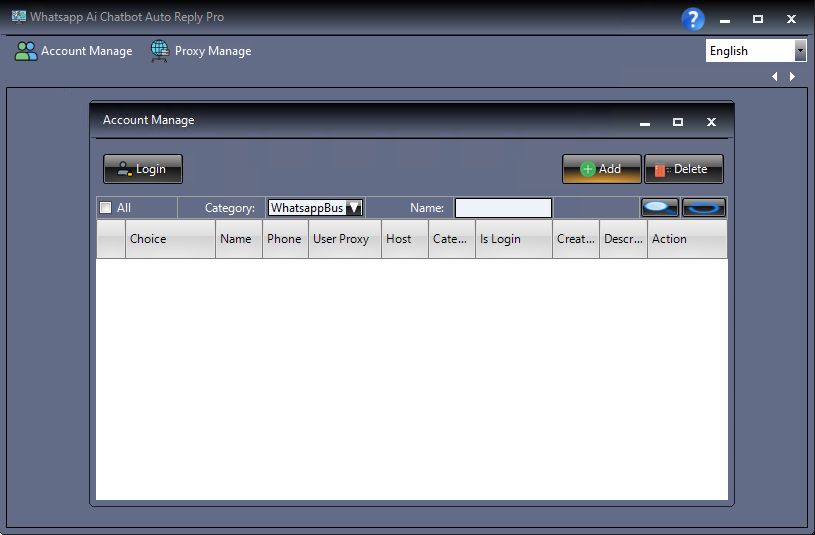Tick the All checkbox
The height and width of the screenshot is (535, 815).
[106, 207]
